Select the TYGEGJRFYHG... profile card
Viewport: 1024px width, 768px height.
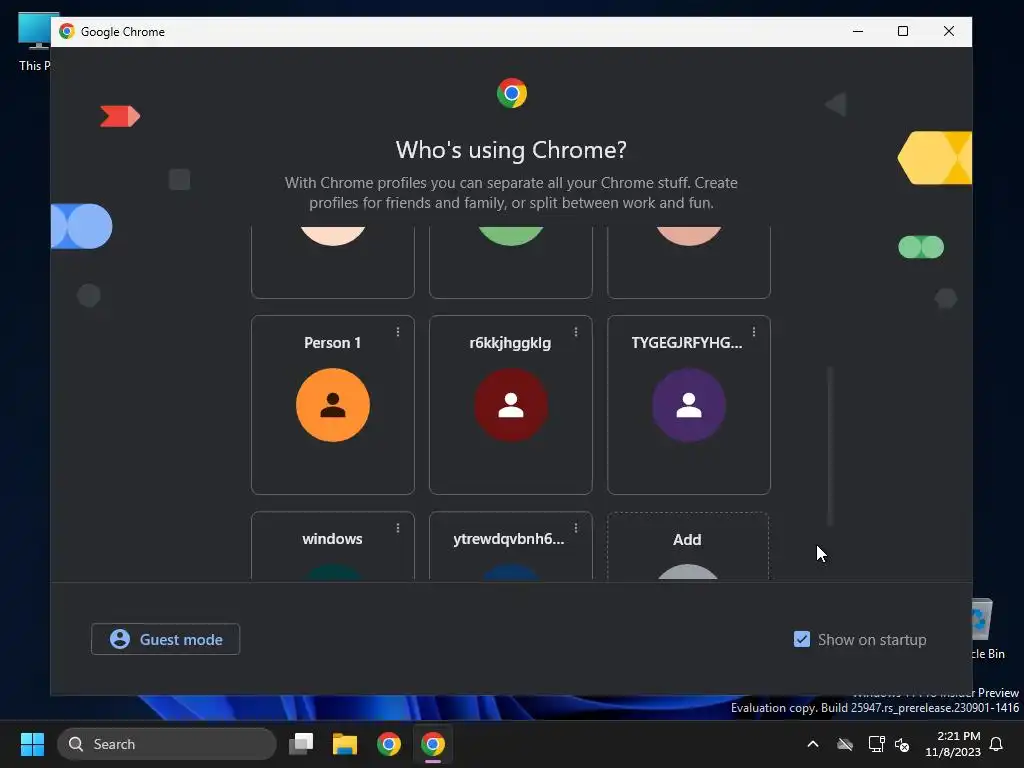(x=689, y=405)
